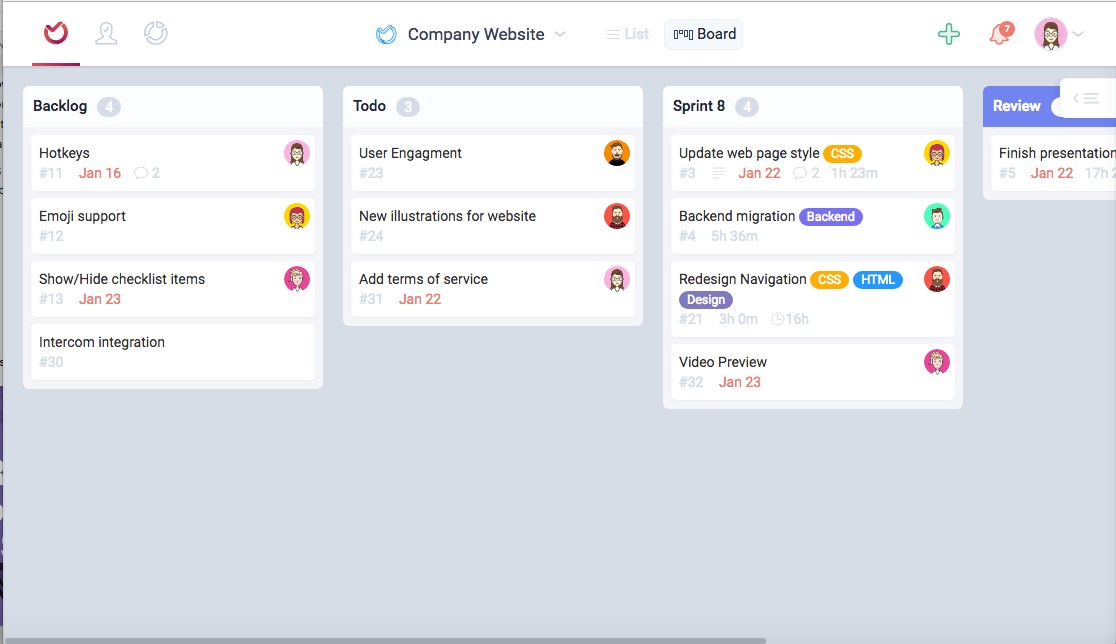1116x644 pixels.
Task: Click the assignee avatar on Hotkeys card
Action: tap(297, 153)
